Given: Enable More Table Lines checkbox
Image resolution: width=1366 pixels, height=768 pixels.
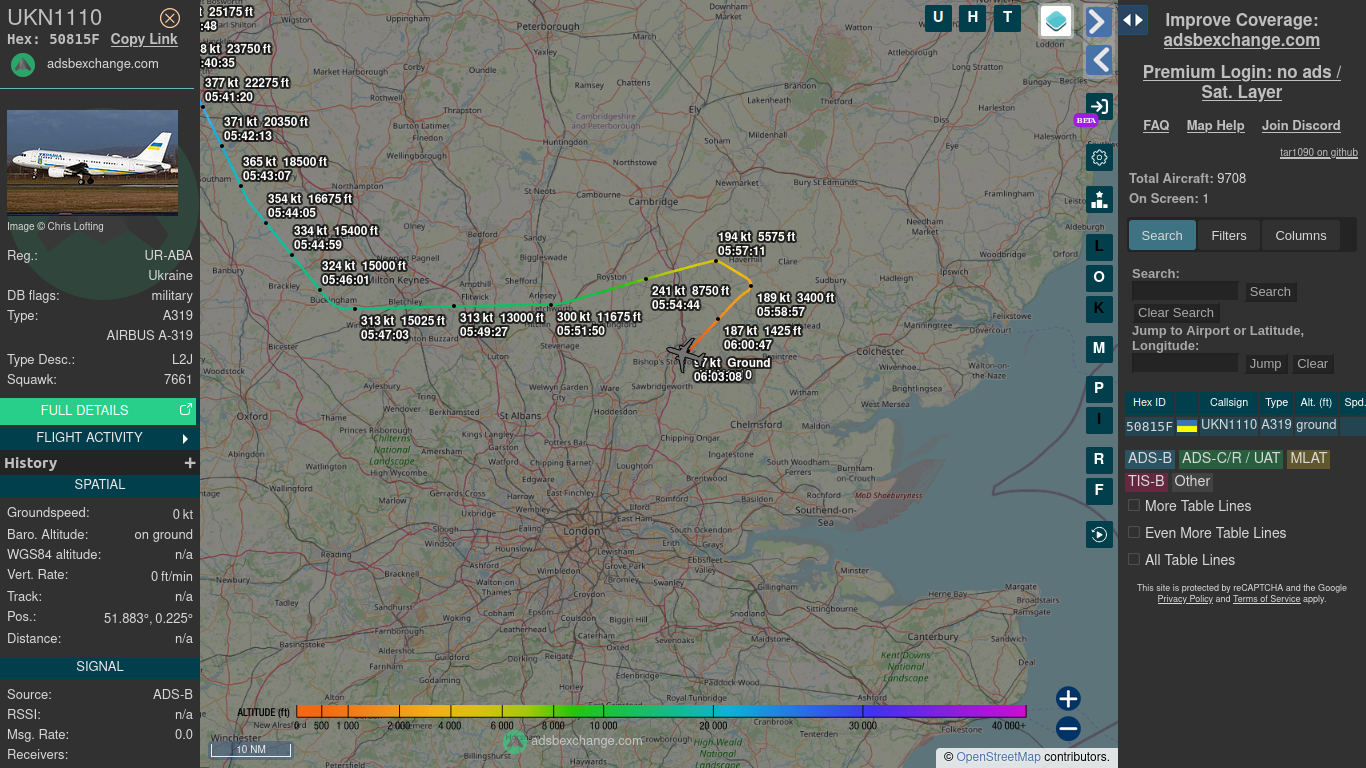Looking at the screenshot, I should tap(1134, 505).
